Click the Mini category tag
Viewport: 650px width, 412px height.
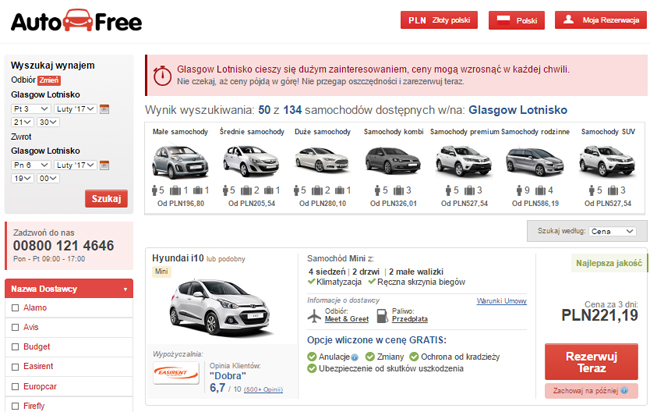point(161,271)
